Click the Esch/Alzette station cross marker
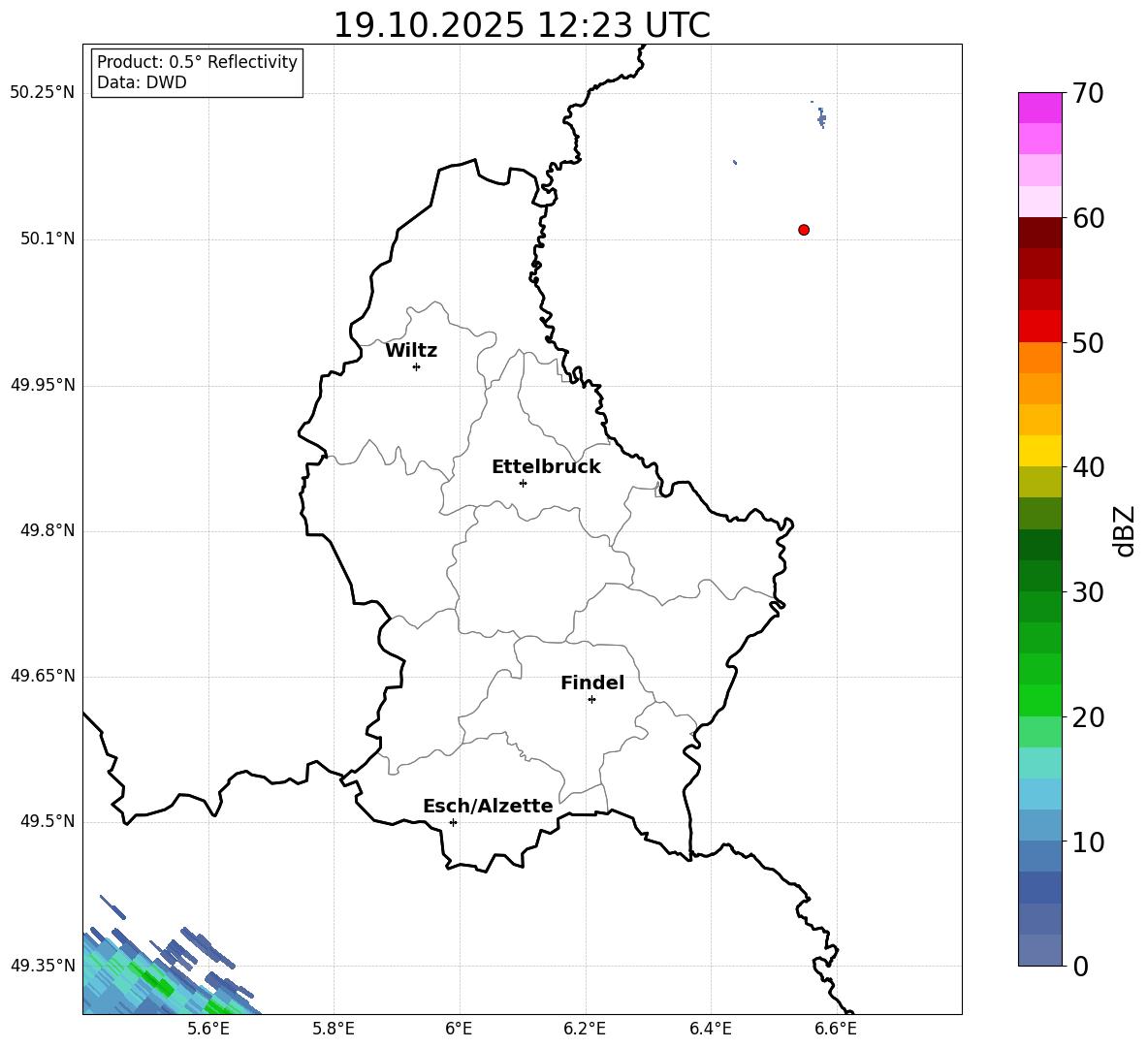The width and height of the screenshot is (1148, 1048). tap(453, 822)
